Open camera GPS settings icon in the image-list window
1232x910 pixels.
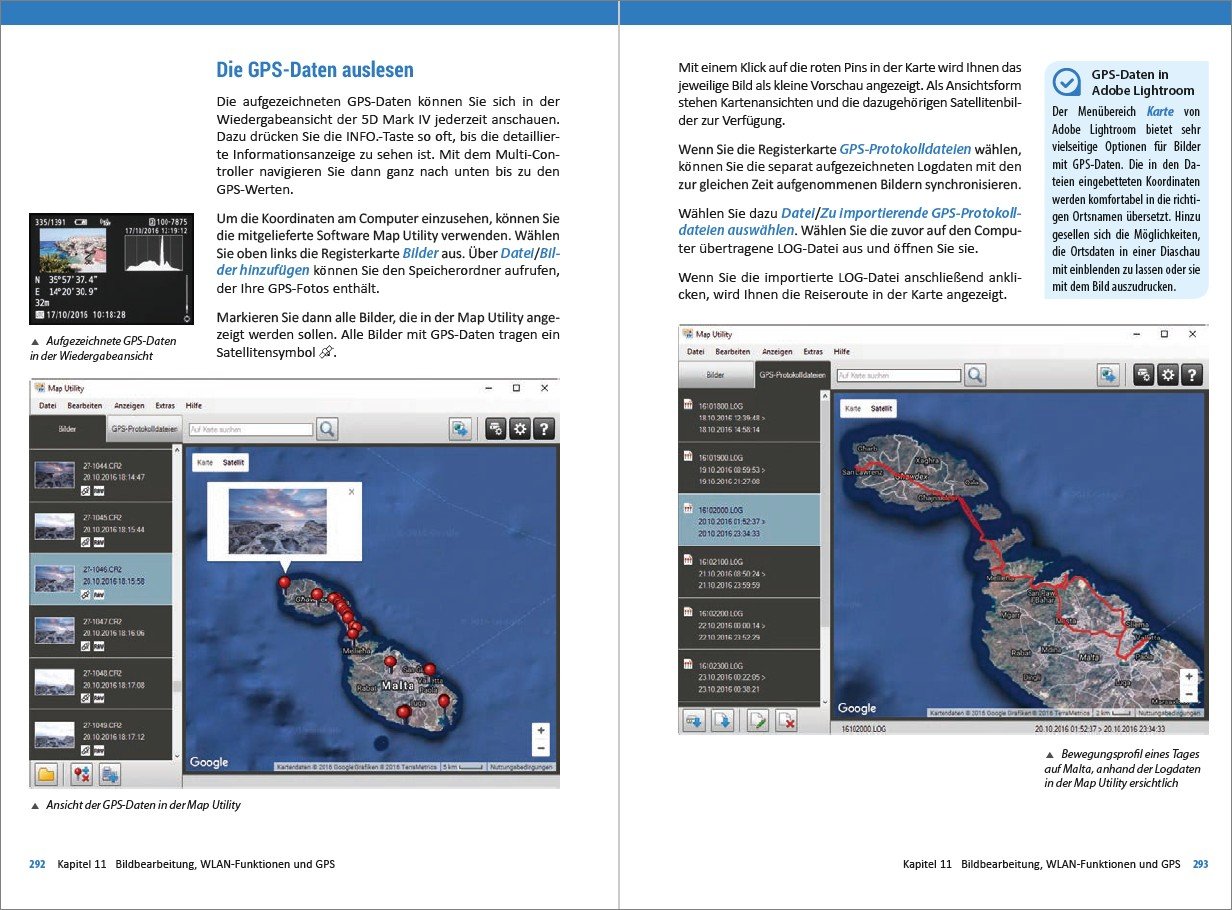(x=495, y=429)
